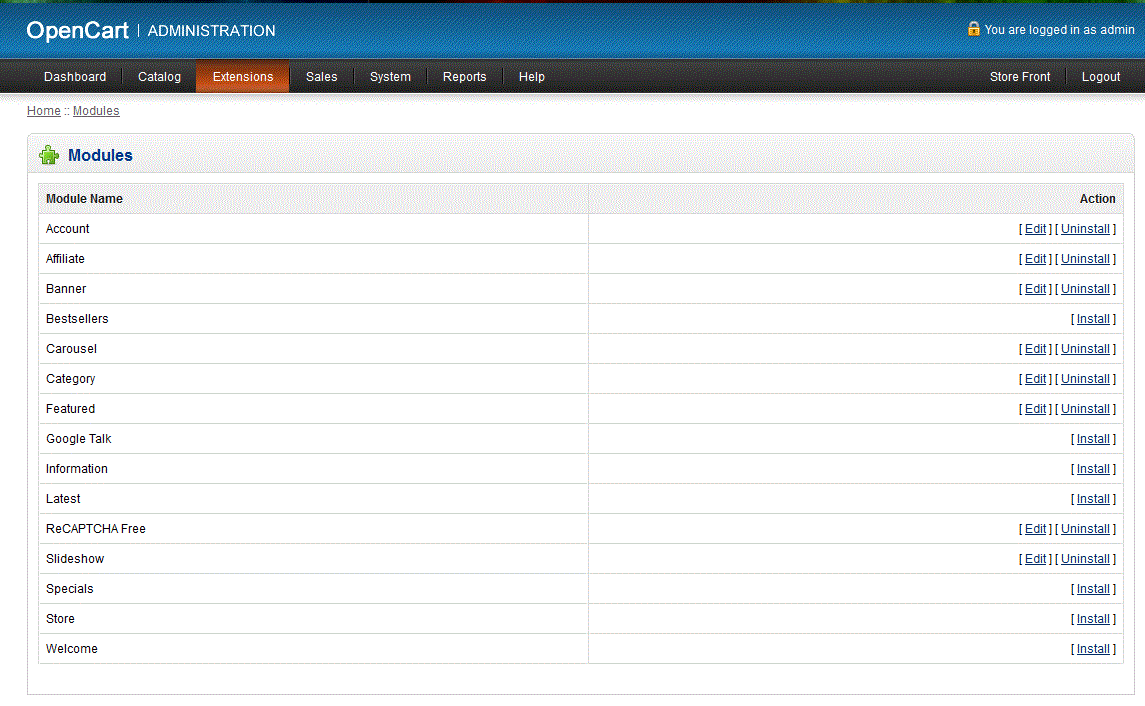Install the Bestsellers module
The height and width of the screenshot is (706, 1145).
pyautogui.click(x=1093, y=319)
